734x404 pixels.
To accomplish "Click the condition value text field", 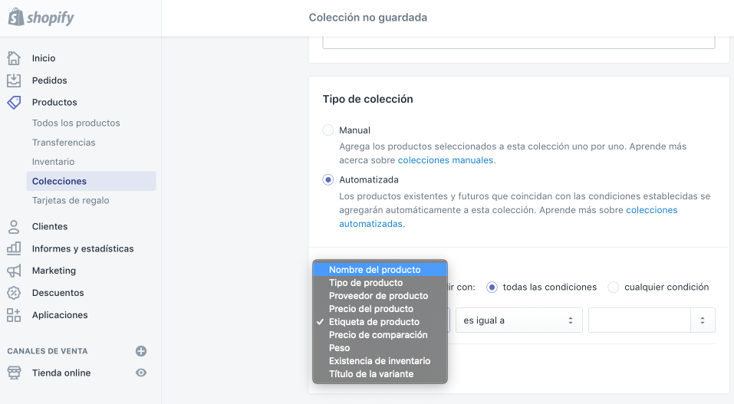I will point(639,321).
